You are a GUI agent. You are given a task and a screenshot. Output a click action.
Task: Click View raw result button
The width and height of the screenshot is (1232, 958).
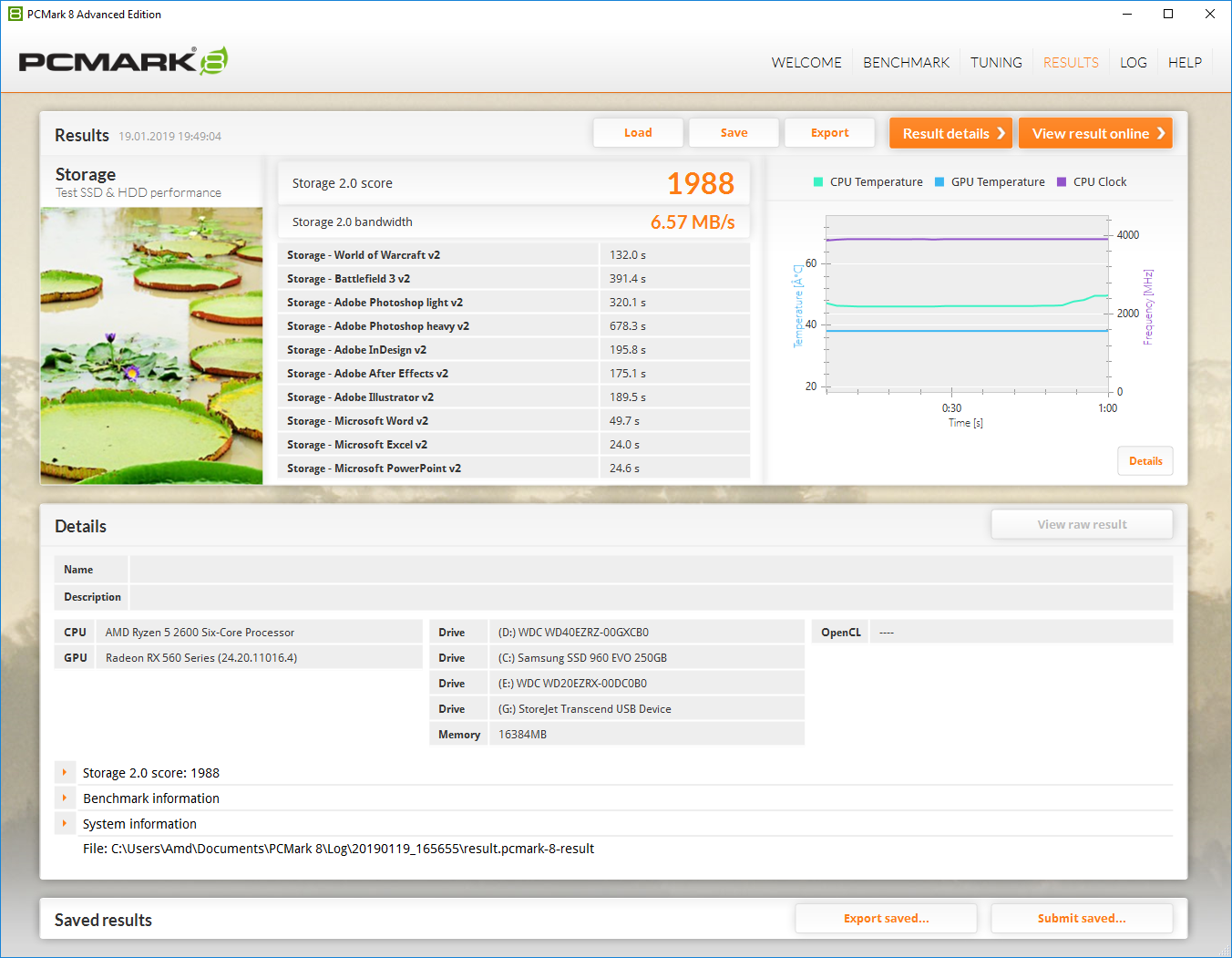(x=1082, y=524)
